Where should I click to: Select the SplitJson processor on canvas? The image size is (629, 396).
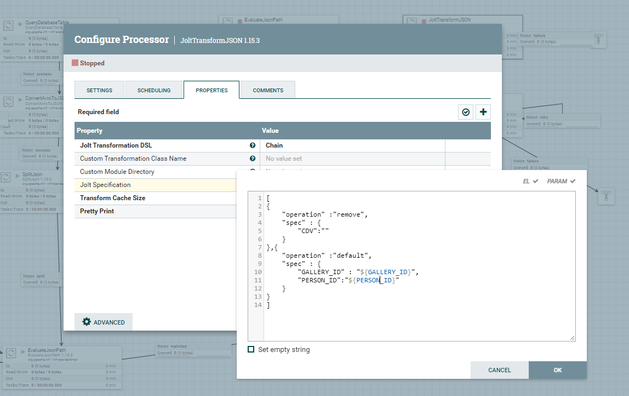[31, 191]
